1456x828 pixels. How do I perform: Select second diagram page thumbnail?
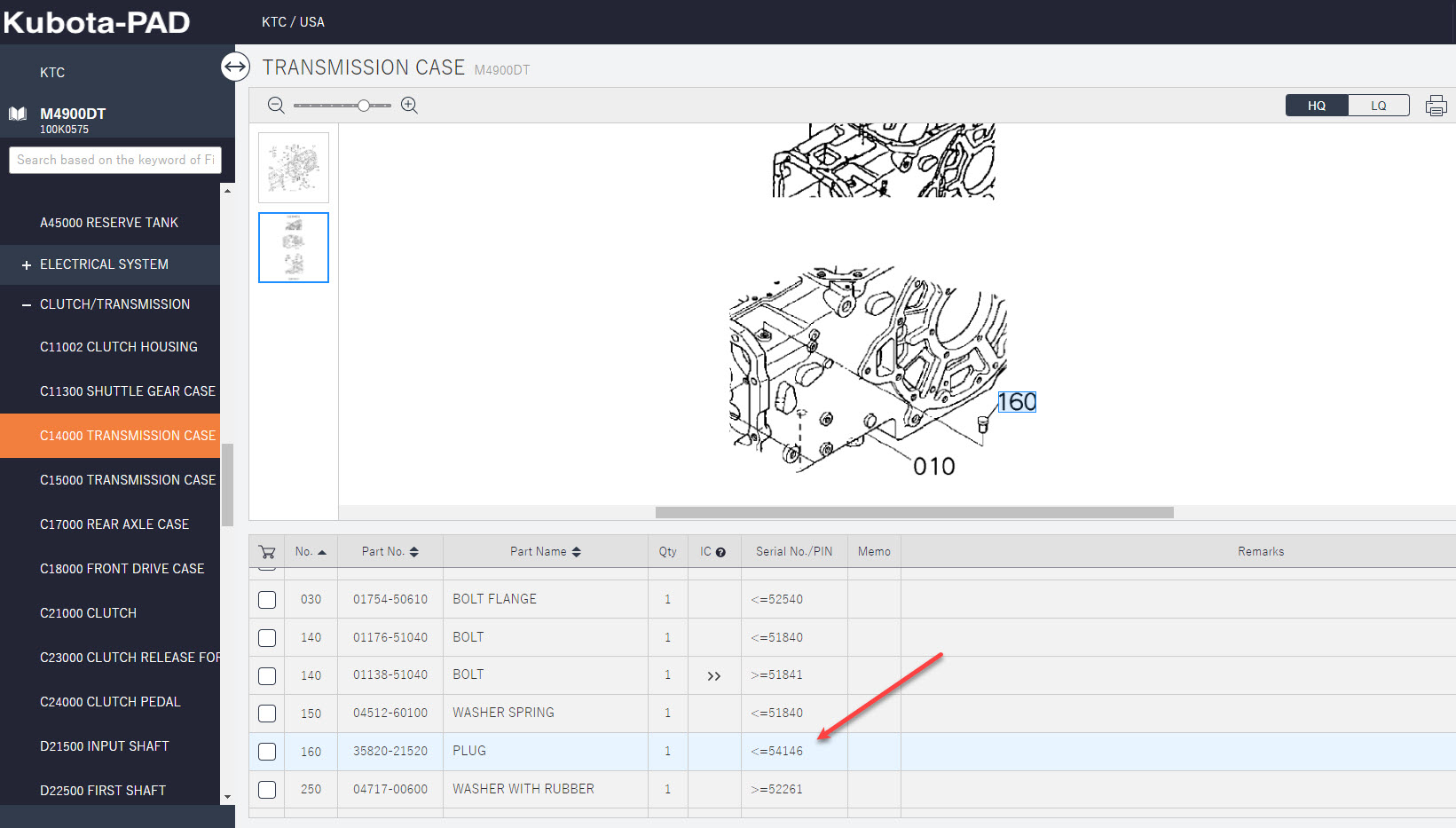(x=294, y=248)
